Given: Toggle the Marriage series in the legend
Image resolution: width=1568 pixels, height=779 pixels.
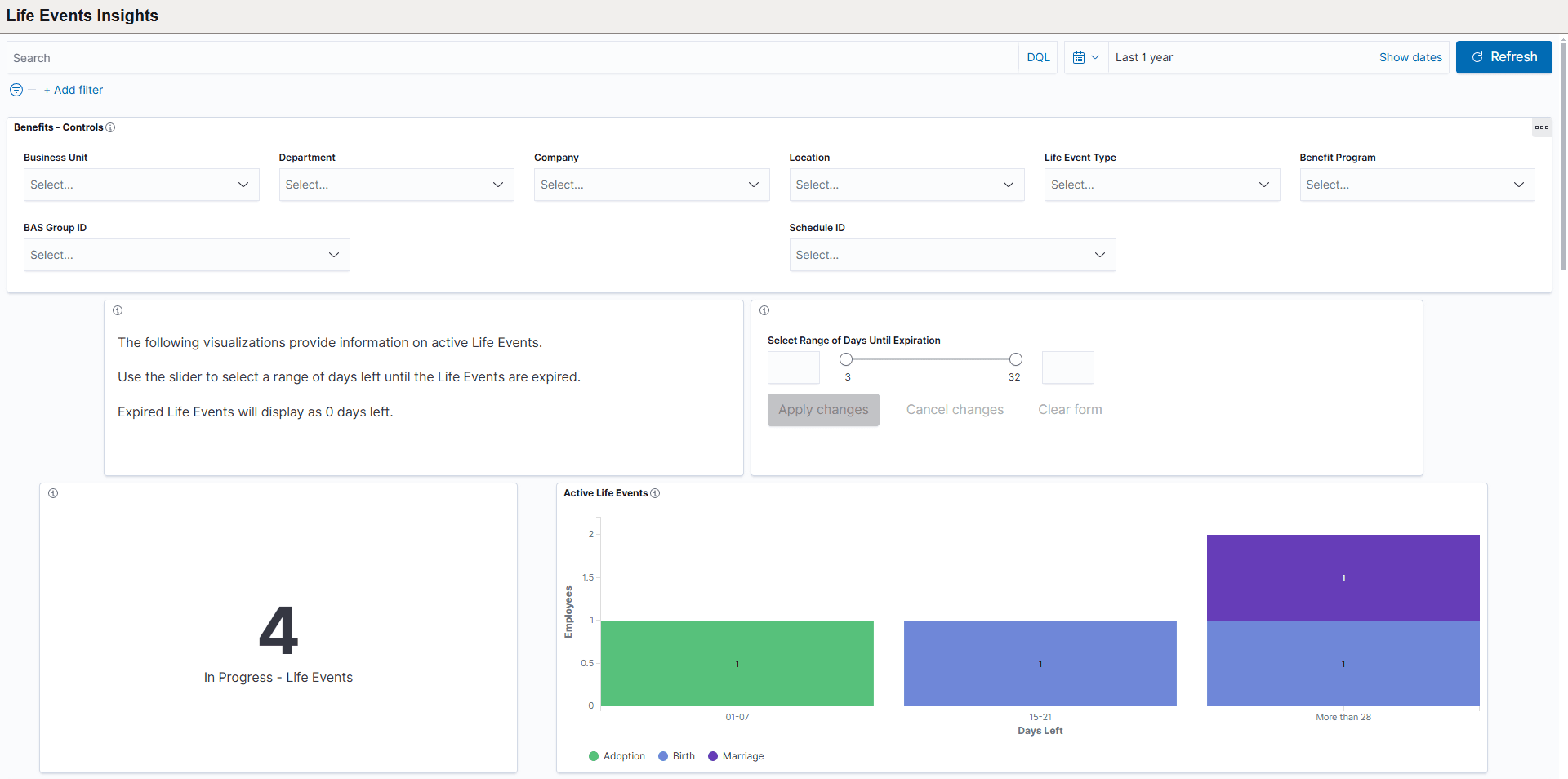Looking at the screenshot, I should point(736,756).
